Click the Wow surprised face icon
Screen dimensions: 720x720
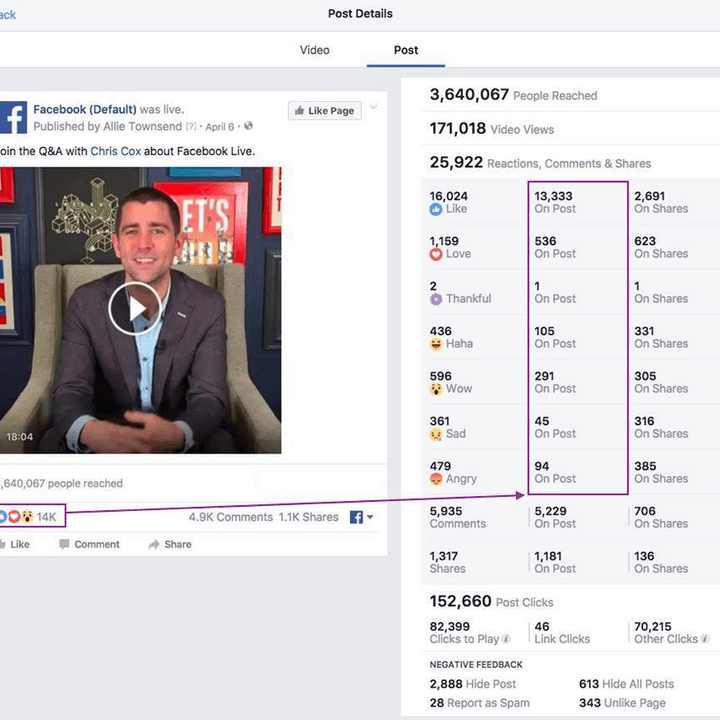436,389
